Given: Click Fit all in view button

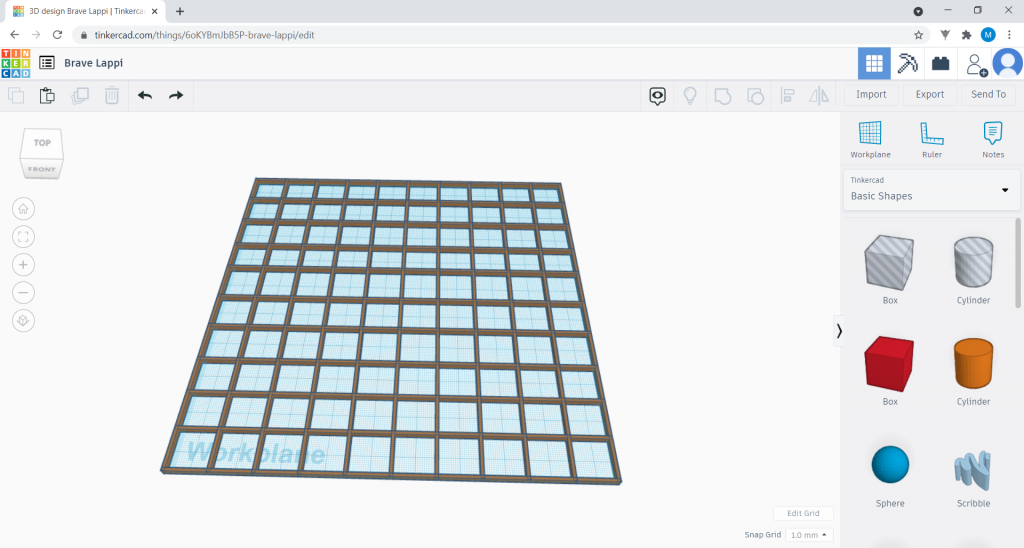Looking at the screenshot, I should [x=24, y=237].
